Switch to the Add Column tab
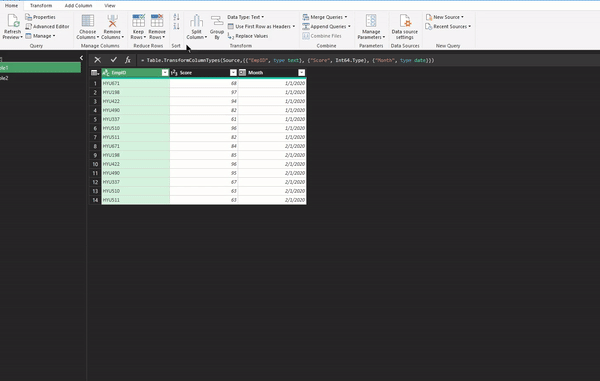This screenshot has width=600, height=381. 78,5
